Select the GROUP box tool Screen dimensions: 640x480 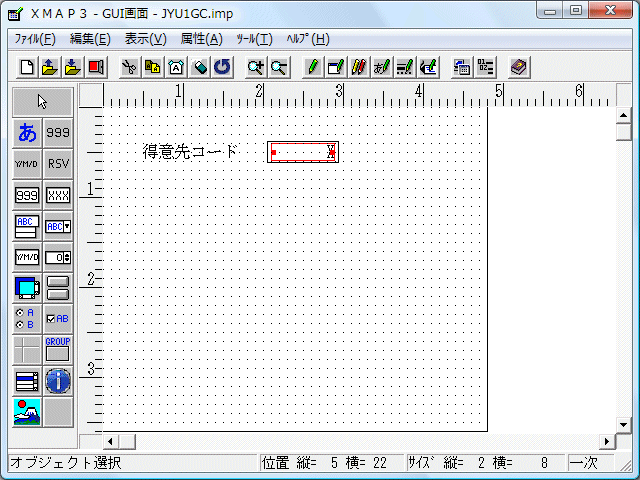click(58, 350)
